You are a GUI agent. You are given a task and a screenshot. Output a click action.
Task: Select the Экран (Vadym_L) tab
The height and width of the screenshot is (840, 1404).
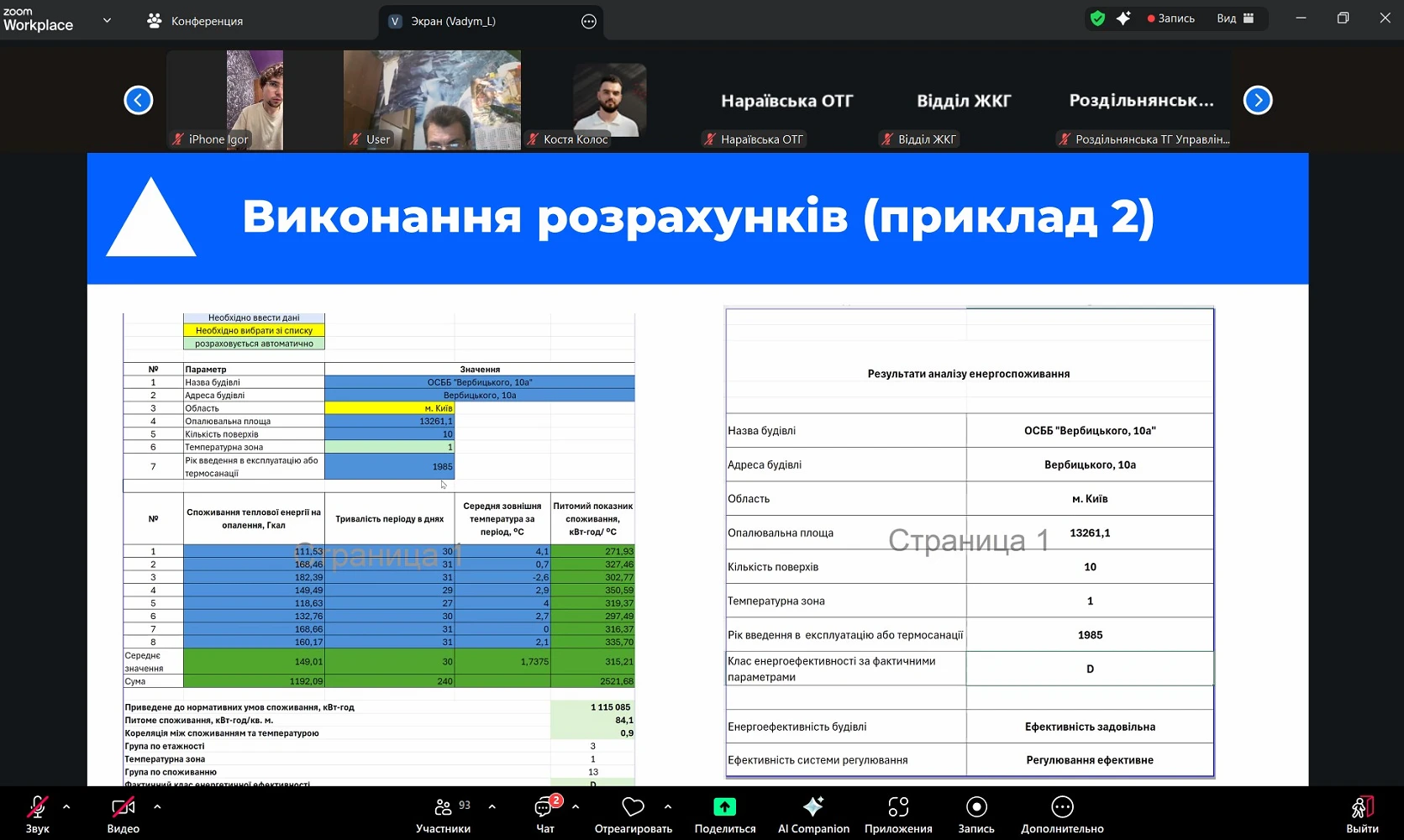click(x=452, y=21)
